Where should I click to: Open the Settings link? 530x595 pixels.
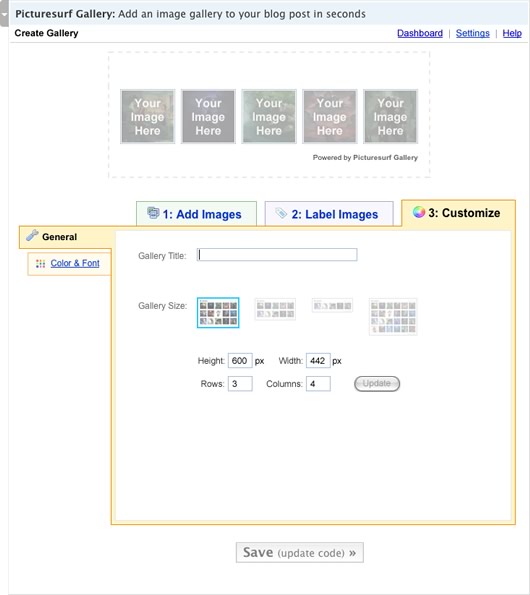(x=473, y=33)
